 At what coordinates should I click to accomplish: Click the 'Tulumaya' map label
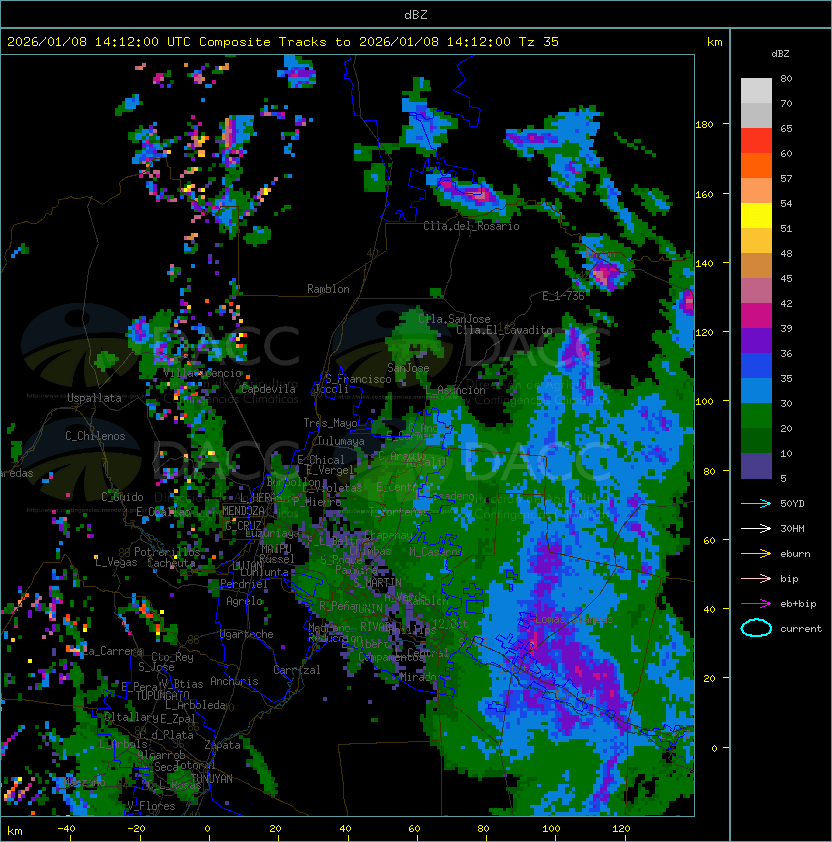coord(341,441)
